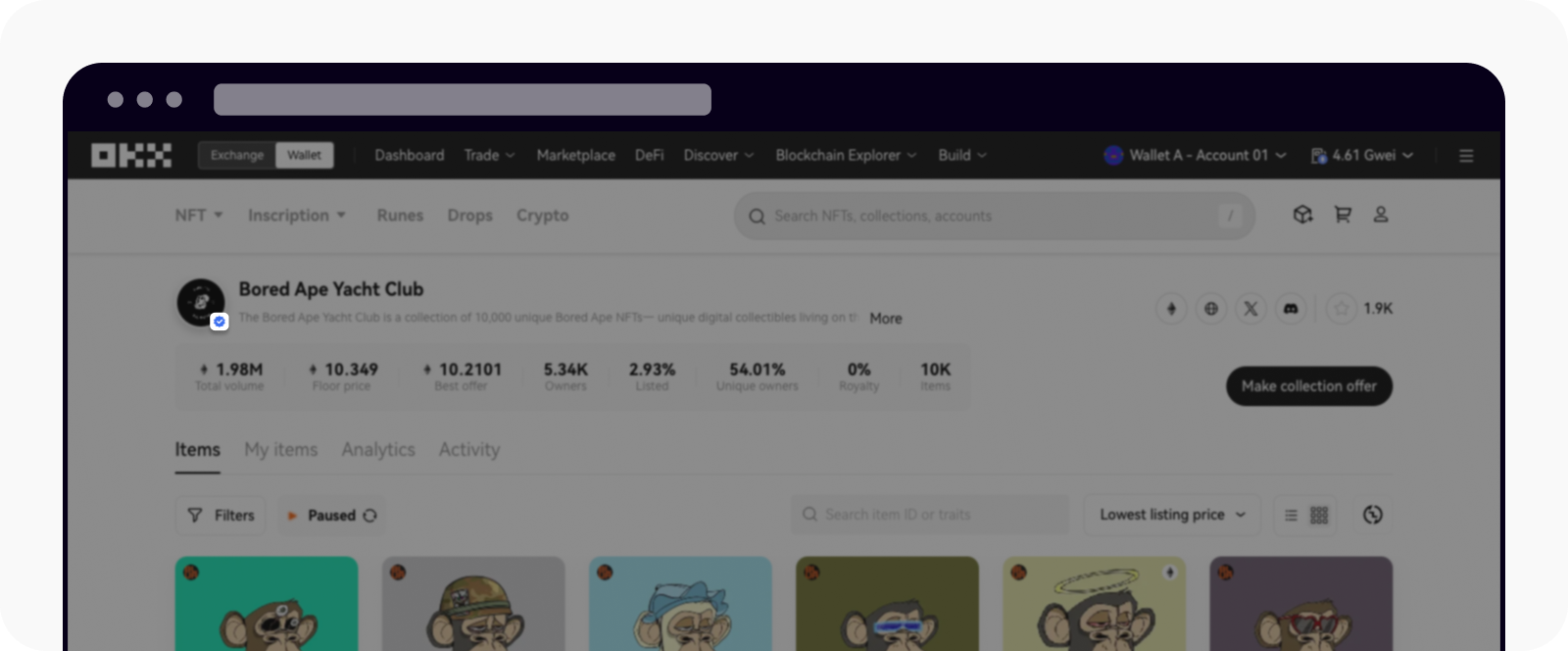1568x651 pixels.
Task: Open the user profile icon
Action: [x=1381, y=215]
